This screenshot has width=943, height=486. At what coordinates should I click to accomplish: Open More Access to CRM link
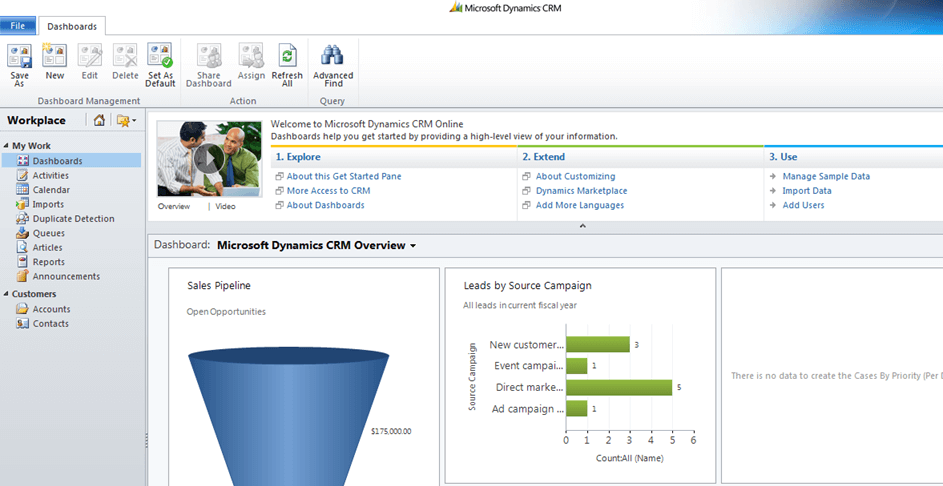click(328, 191)
